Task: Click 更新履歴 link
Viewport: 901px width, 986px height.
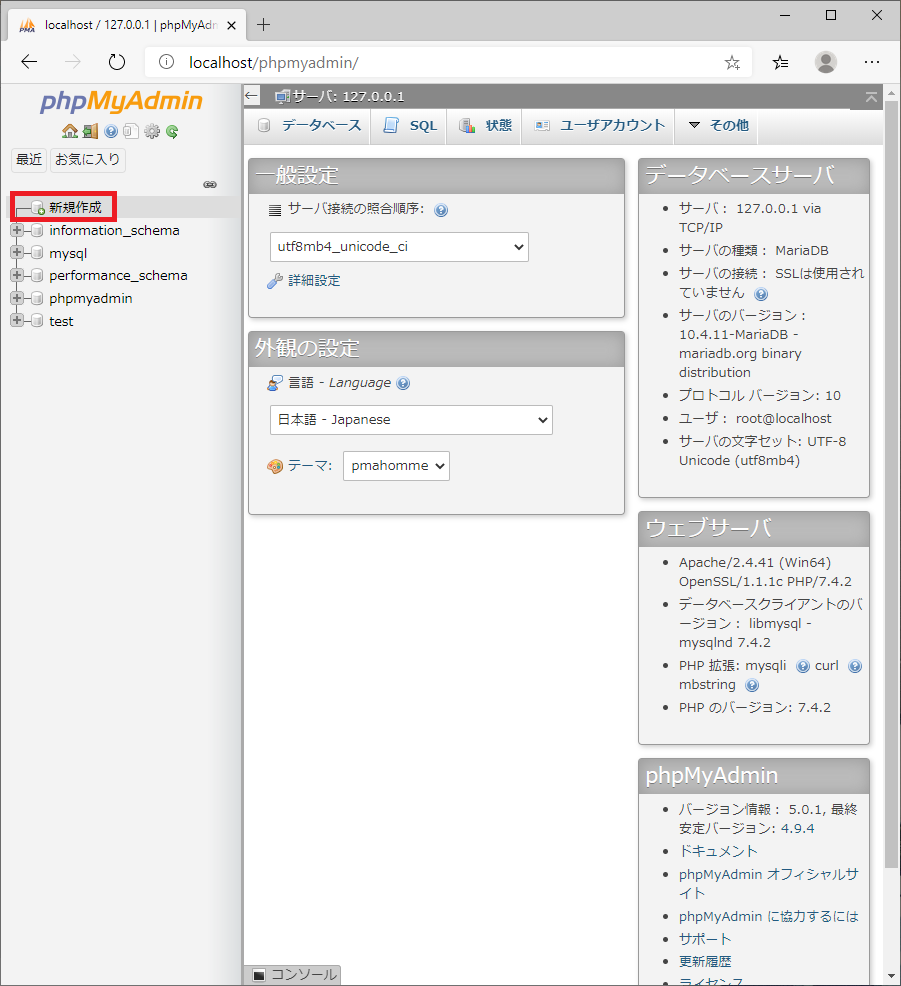Action: click(705, 961)
